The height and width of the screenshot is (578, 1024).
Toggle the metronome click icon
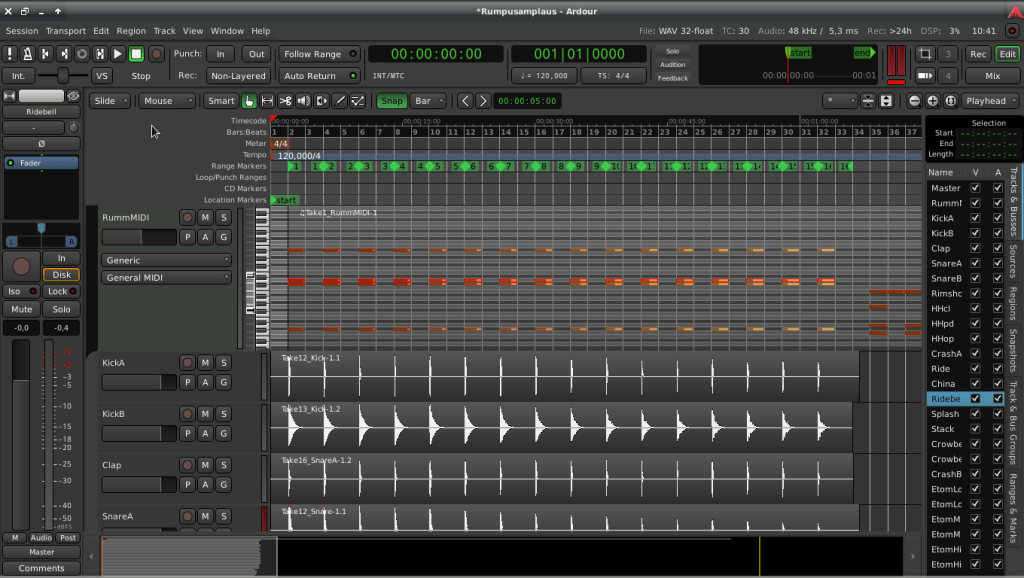click(x=28, y=54)
